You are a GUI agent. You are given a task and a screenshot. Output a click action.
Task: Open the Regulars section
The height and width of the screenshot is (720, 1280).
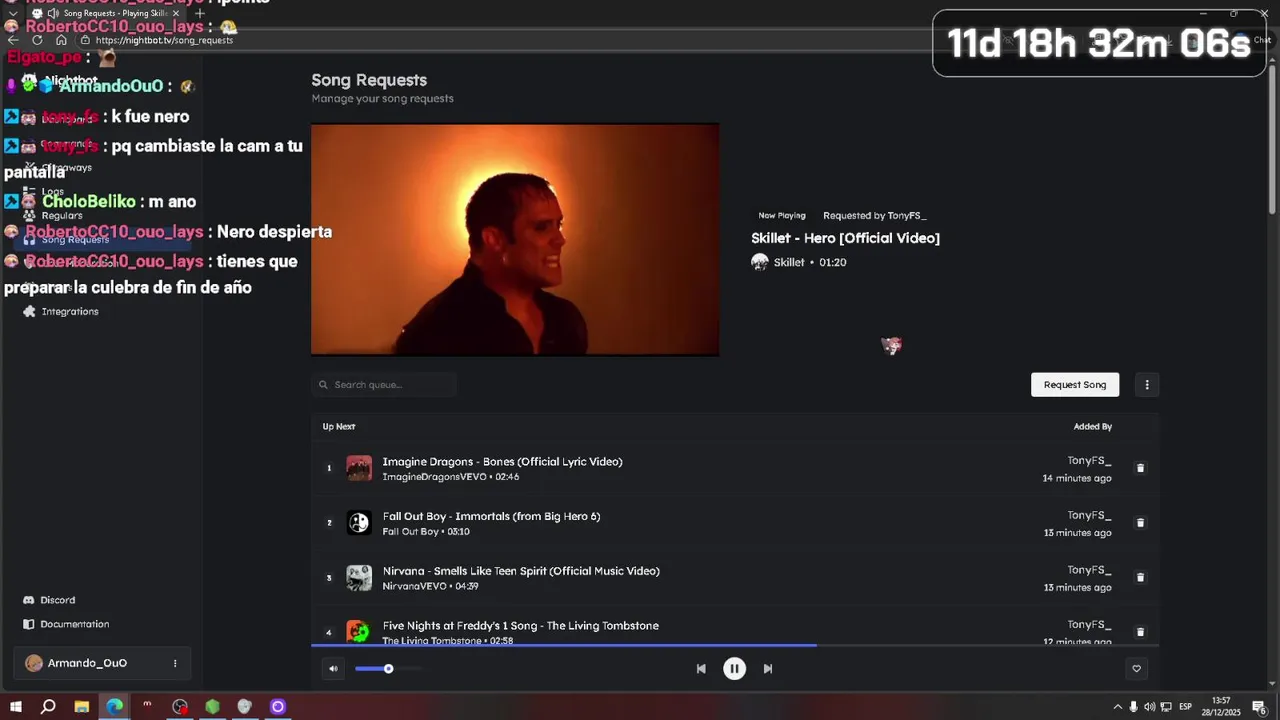click(x=62, y=215)
